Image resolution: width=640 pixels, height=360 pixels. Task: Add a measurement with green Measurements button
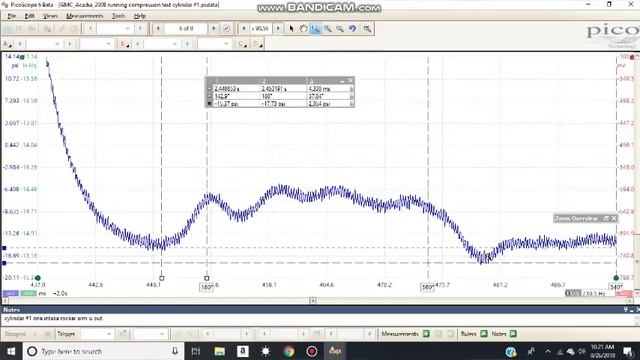point(426,334)
